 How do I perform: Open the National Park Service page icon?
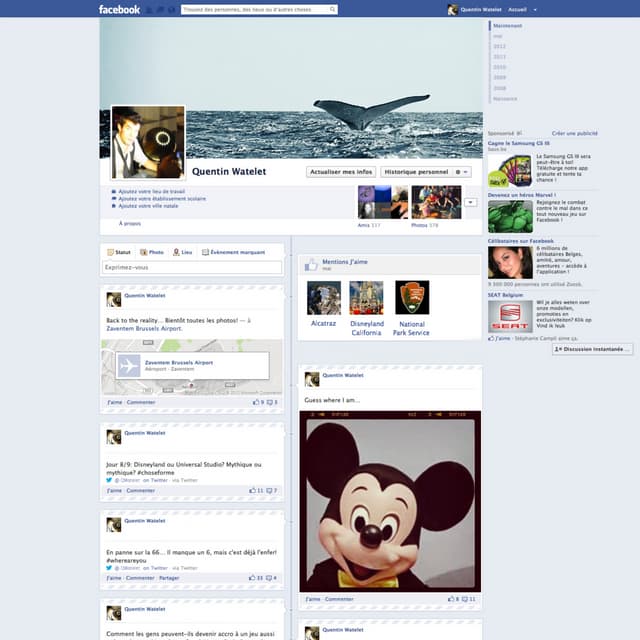coord(412,298)
